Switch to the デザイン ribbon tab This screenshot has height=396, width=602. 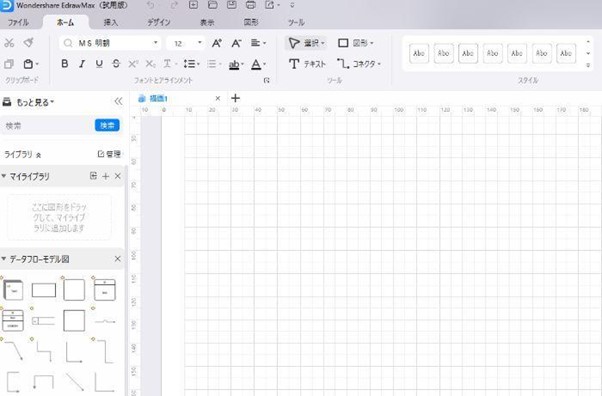(159, 22)
